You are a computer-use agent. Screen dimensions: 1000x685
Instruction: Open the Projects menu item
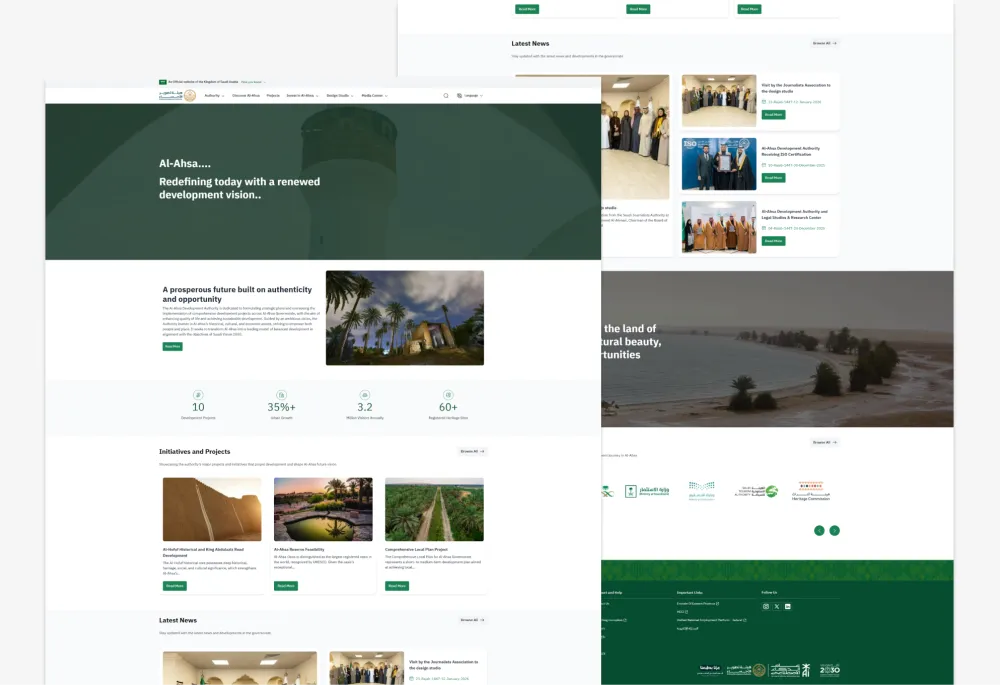point(273,96)
